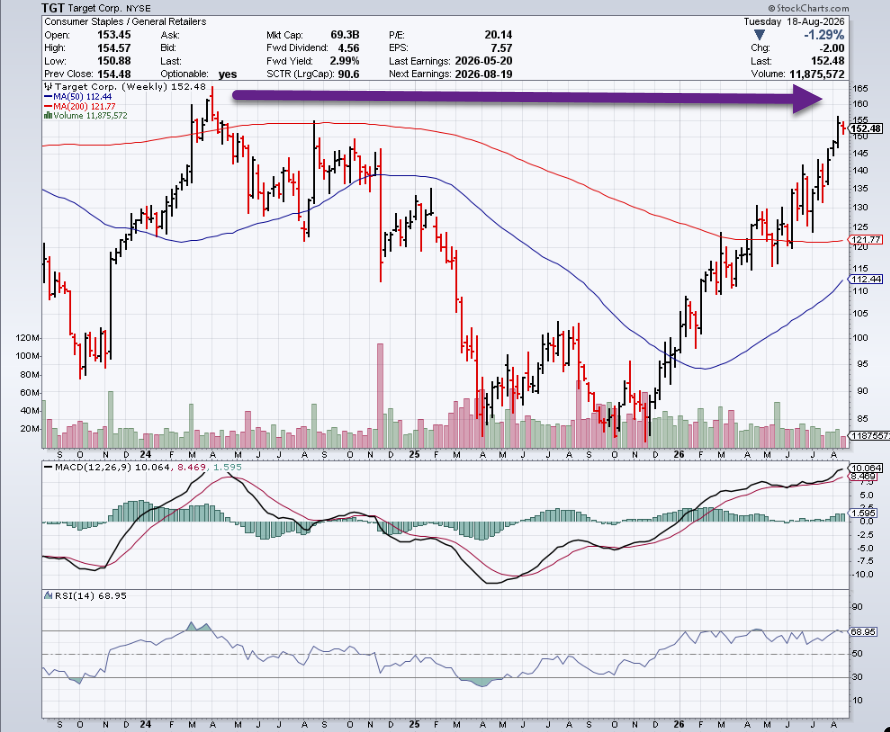Click the Next Earnings date 2026-08-19

(x=484, y=74)
